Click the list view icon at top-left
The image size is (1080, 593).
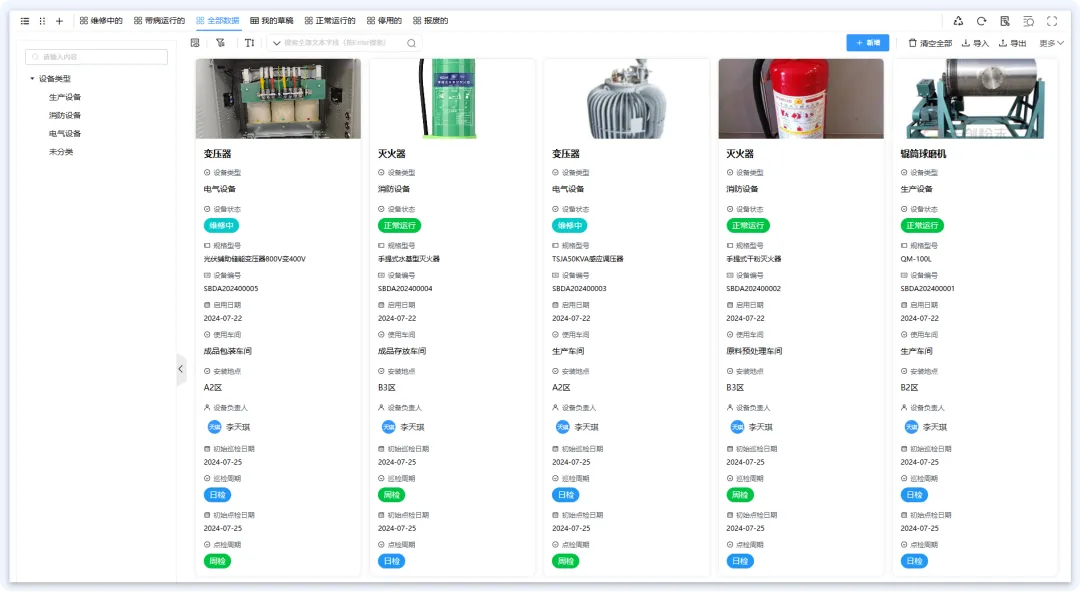click(x=25, y=20)
